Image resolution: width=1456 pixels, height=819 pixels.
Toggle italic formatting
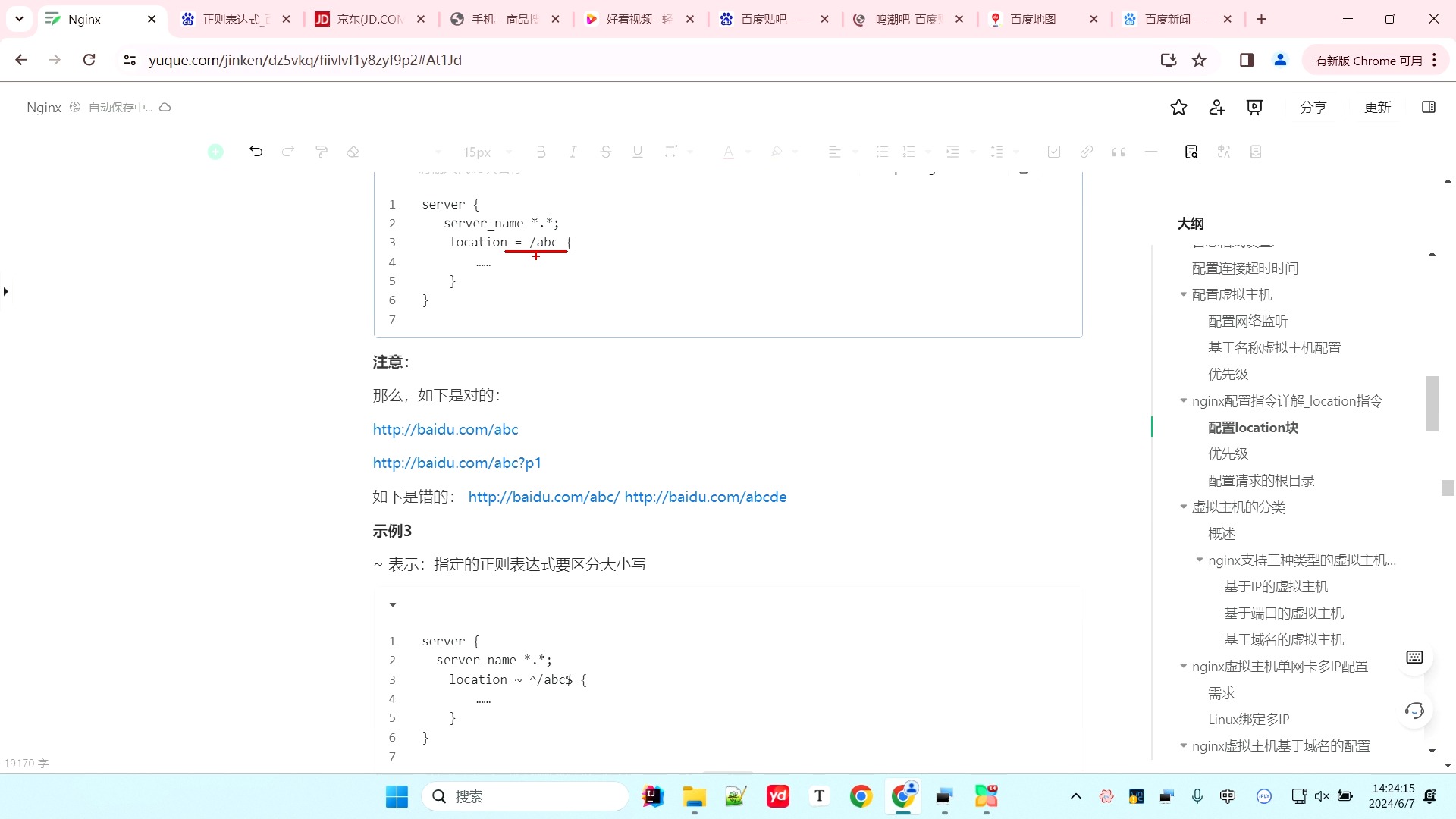pos(573,152)
